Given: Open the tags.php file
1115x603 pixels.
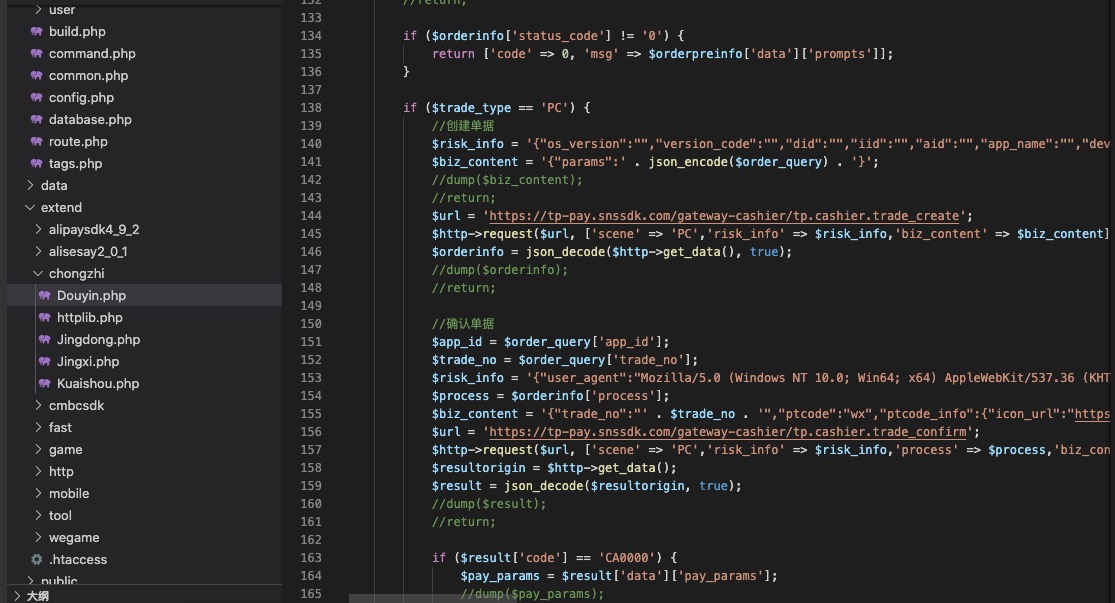Looking at the screenshot, I should tap(75, 164).
